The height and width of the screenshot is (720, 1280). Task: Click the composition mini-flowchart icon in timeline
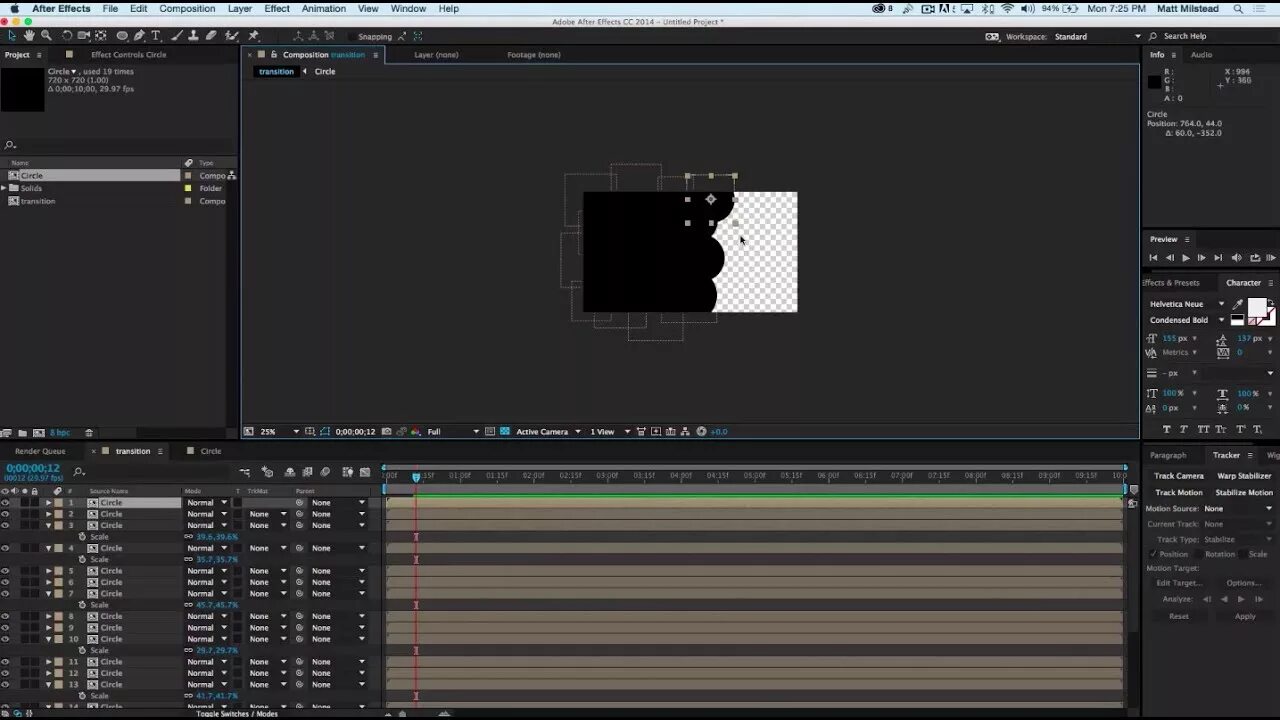tap(245, 472)
